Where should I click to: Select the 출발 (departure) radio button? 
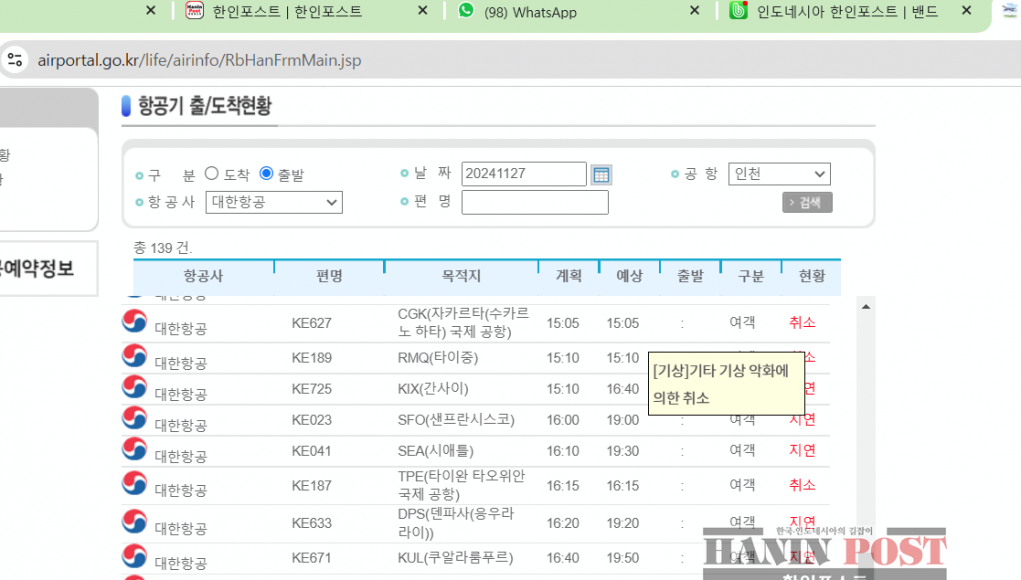266,174
